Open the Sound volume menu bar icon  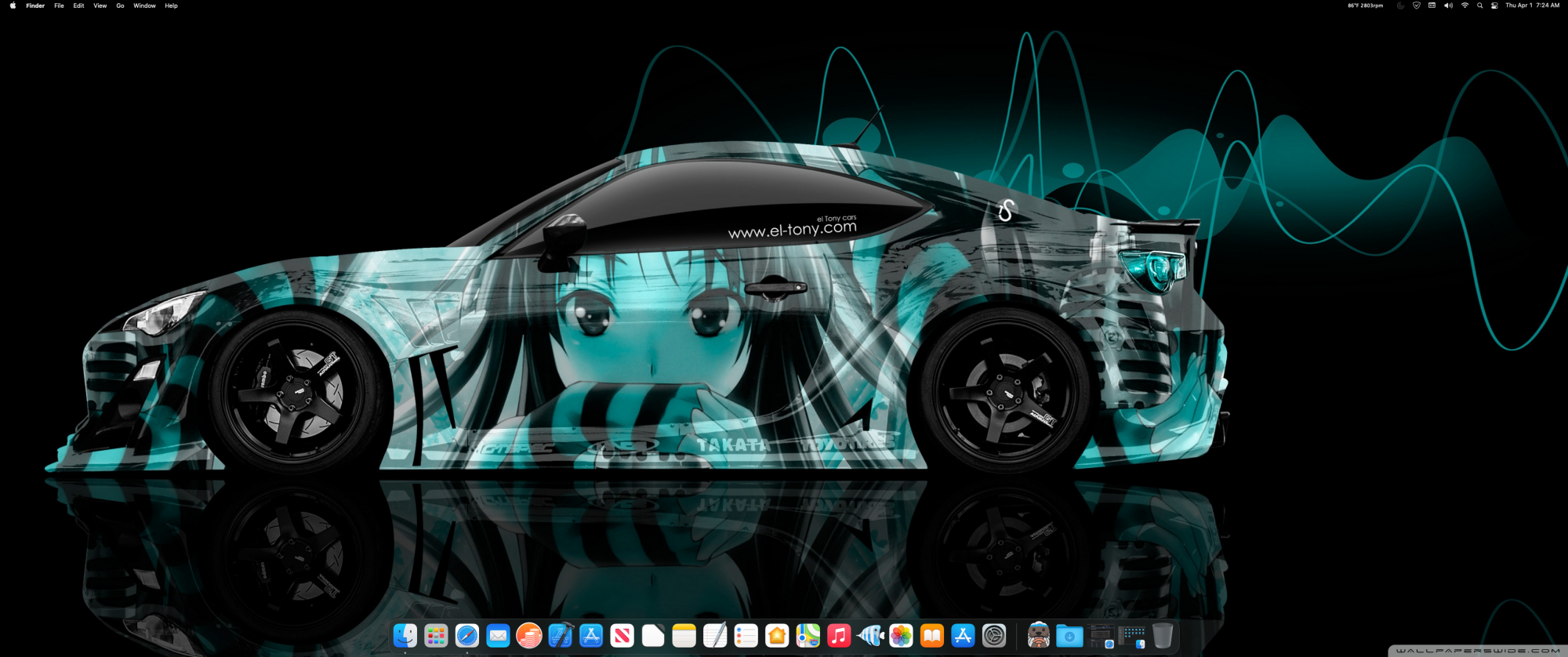[x=1448, y=5]
